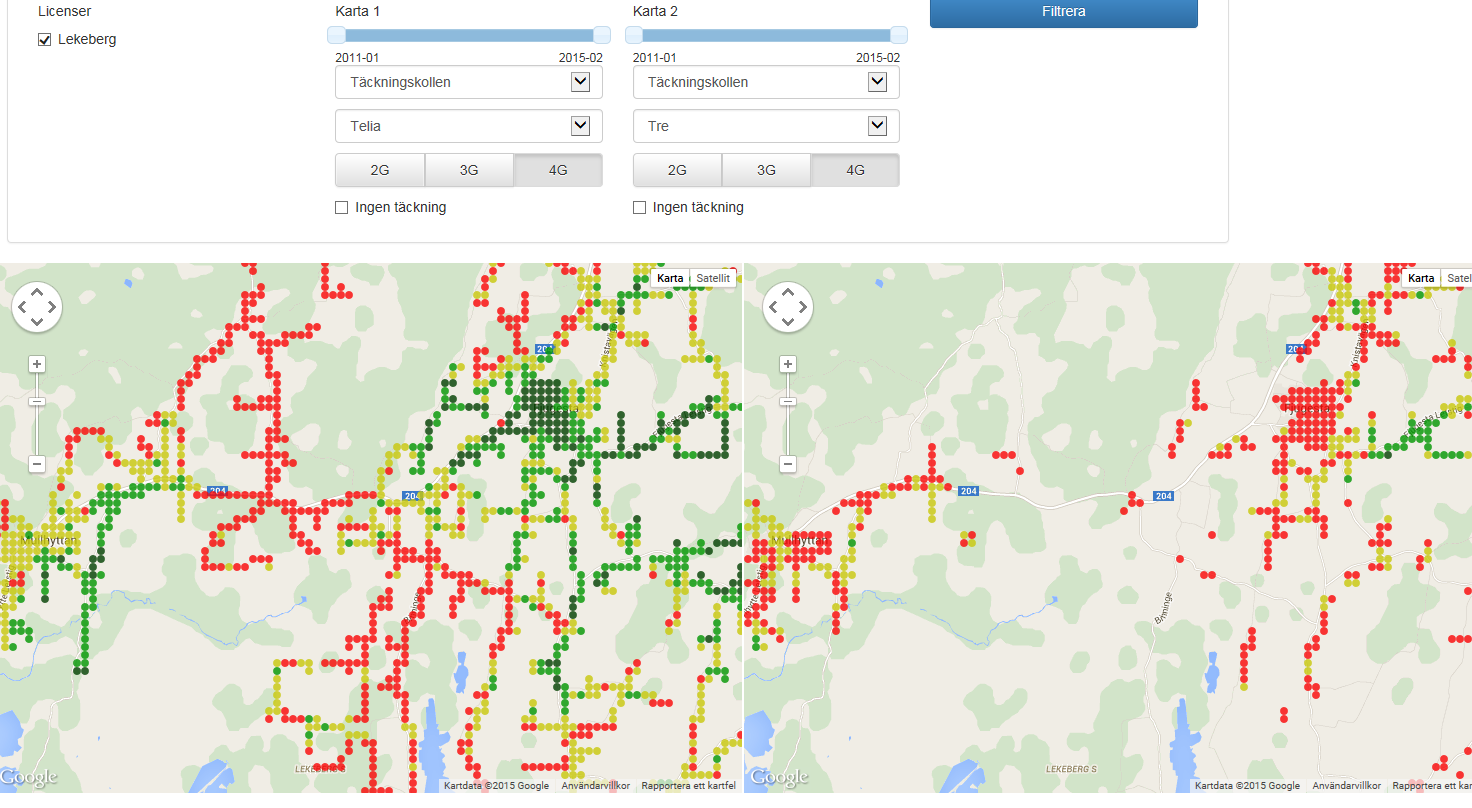Pan the Tre map downward
Viewport: 1472px width, 808px height.
click(x=788, y=322)
